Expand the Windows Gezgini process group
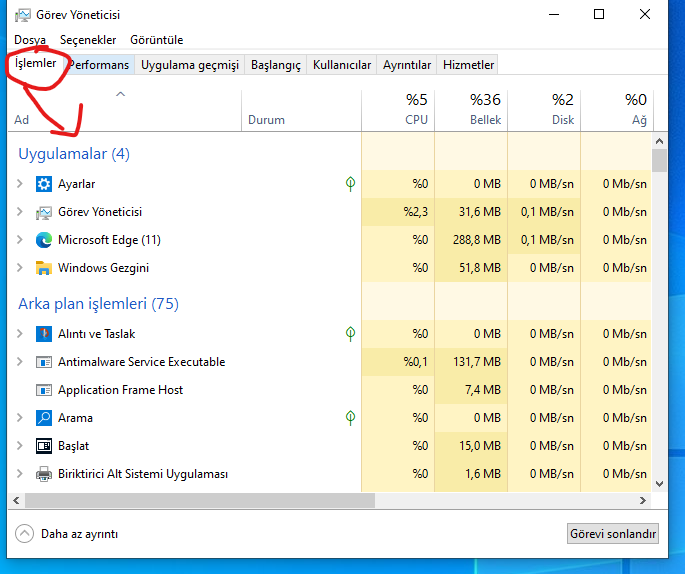 pos(20,268)
